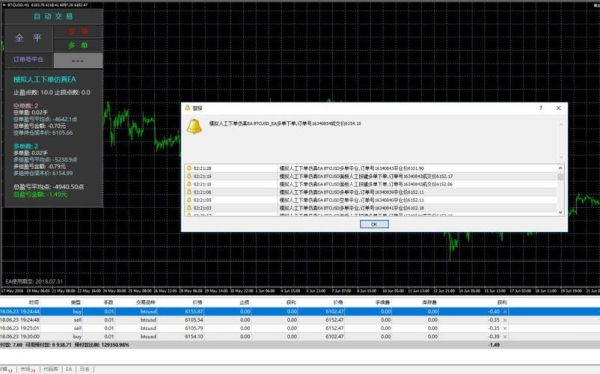
Task: Close the 6105.54 sell order with its x
Action: (x=505, y=320)
